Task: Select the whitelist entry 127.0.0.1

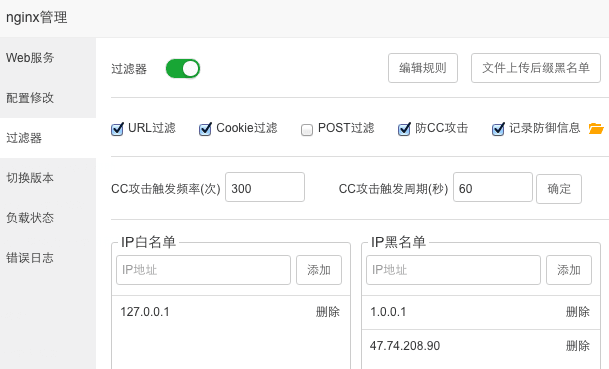Action: [145, 312]
